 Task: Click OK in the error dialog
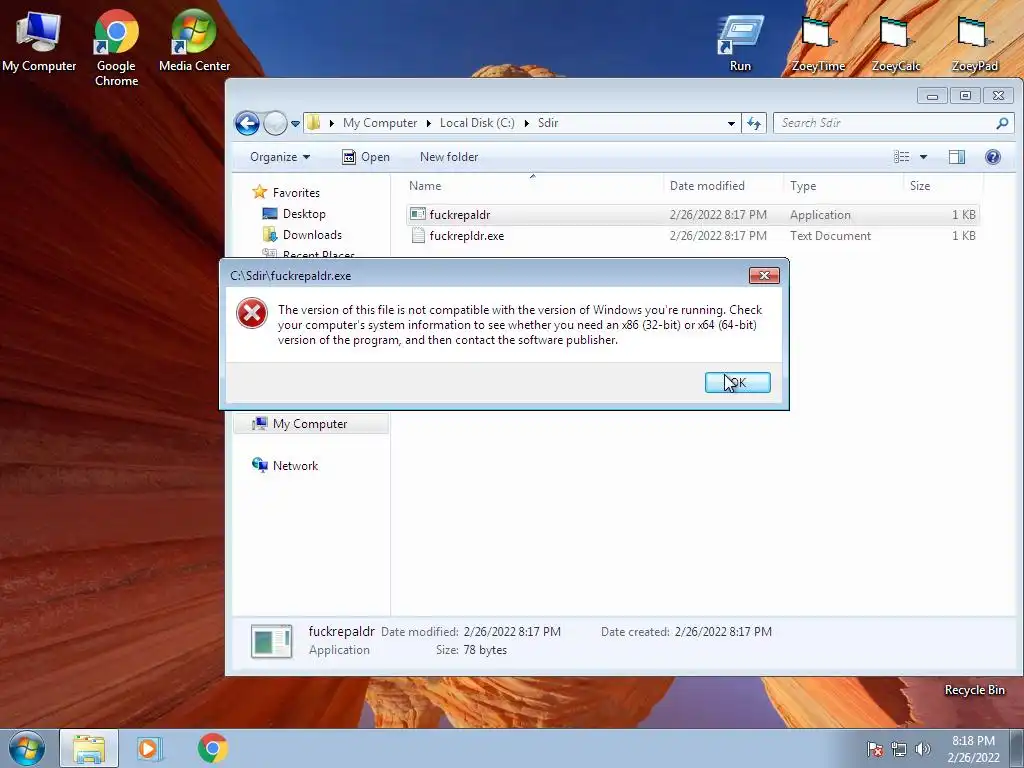click(737, 383)
